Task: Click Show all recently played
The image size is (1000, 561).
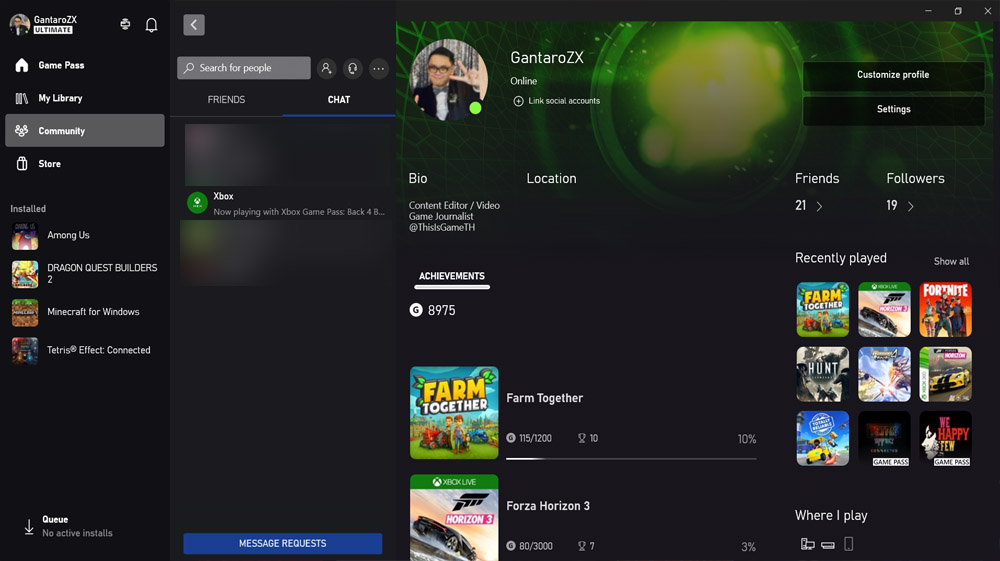Action: pos(951,261)
